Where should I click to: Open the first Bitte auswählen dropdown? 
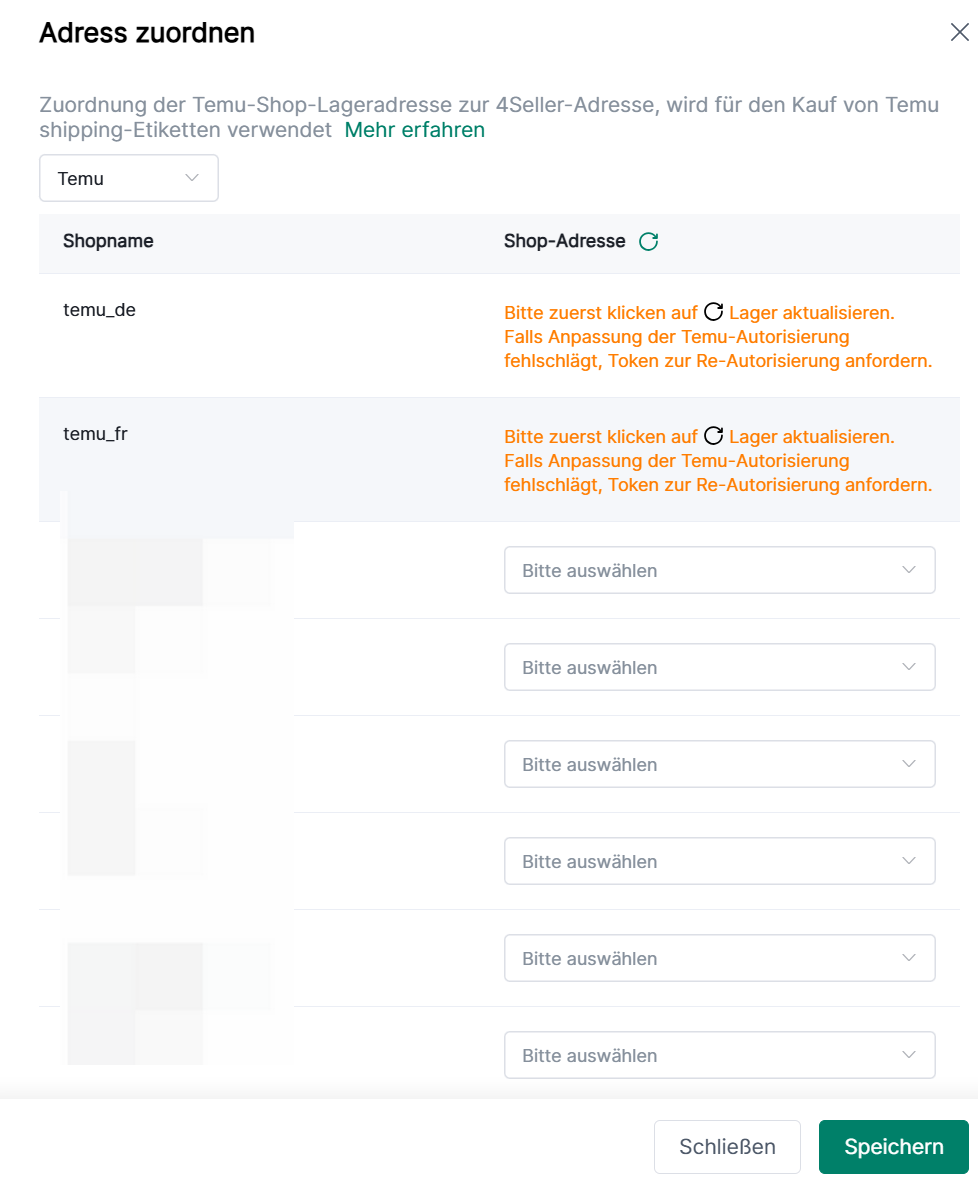[719, 570]
